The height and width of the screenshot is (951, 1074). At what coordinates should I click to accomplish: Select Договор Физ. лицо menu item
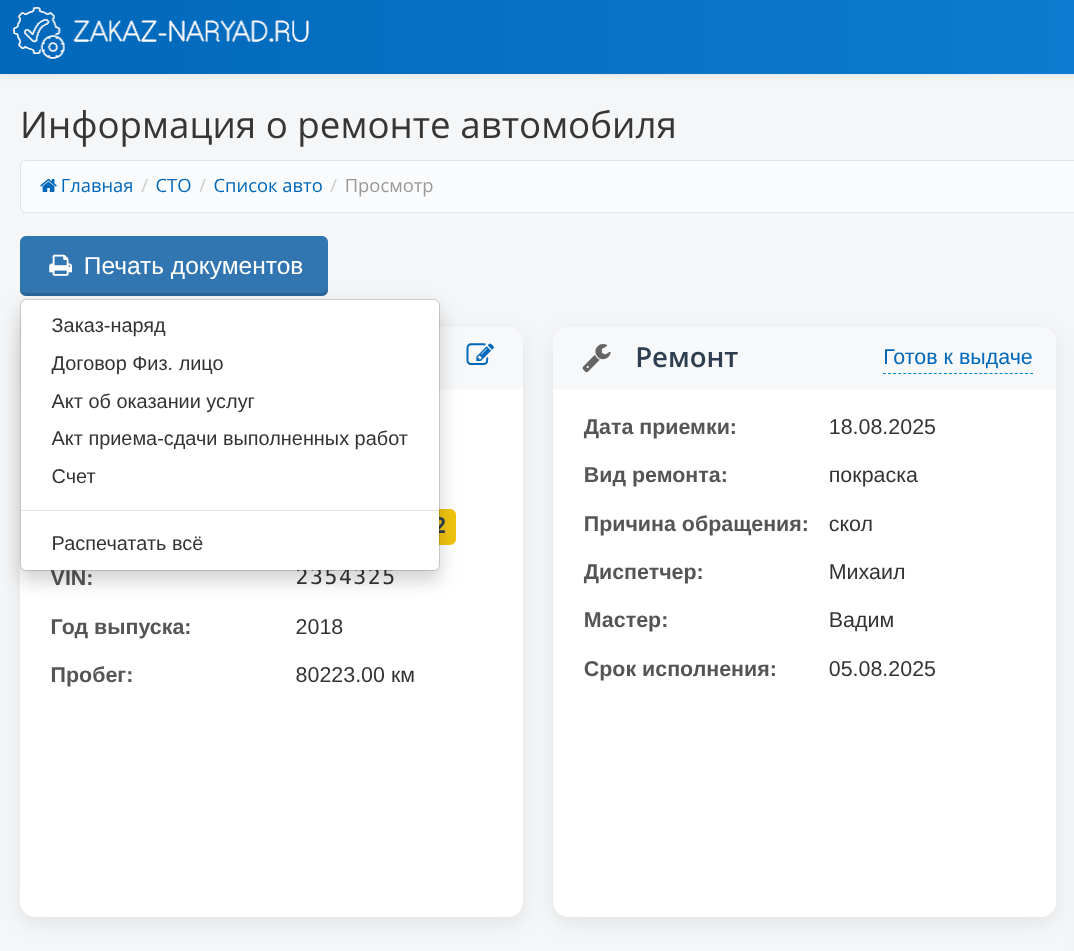tap(137, 364)
